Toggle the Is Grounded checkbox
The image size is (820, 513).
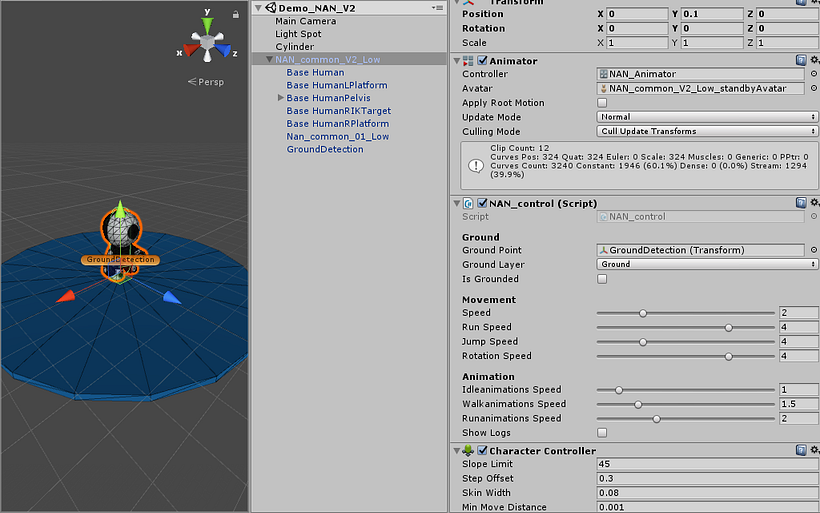(x=602, y=279)
